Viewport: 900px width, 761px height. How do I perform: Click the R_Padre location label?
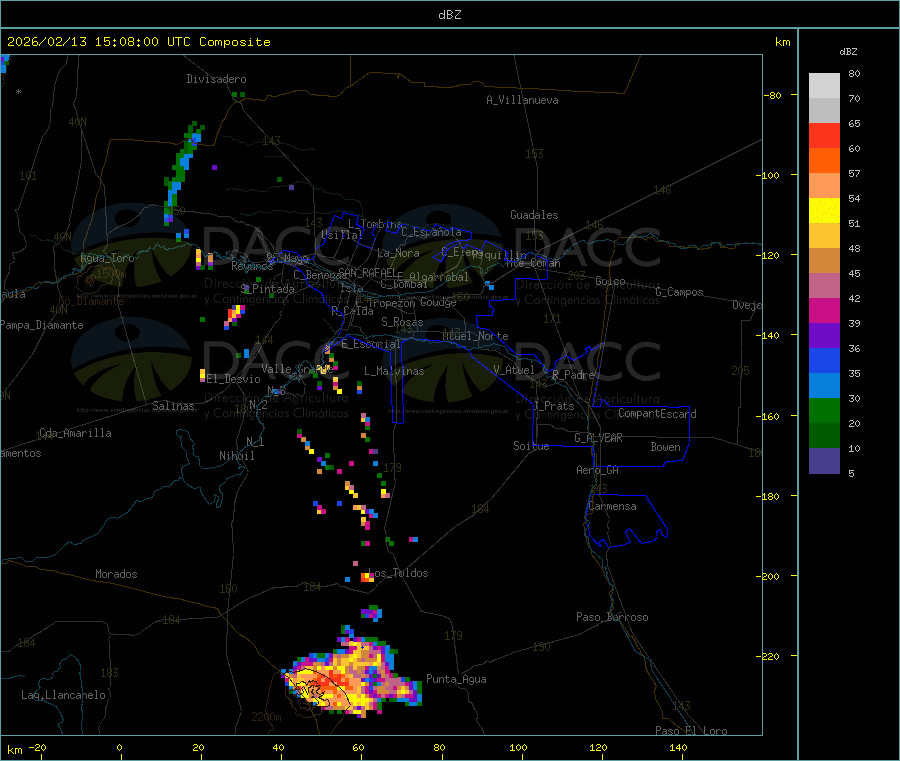pos(573,375)
